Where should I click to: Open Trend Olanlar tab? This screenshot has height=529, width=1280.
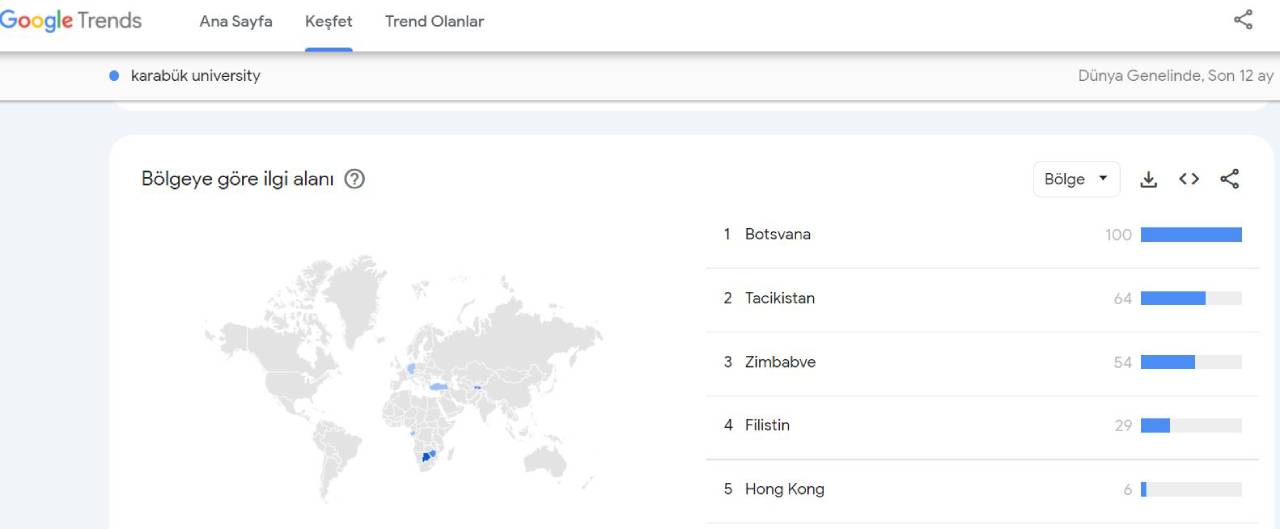coord(434,21)
